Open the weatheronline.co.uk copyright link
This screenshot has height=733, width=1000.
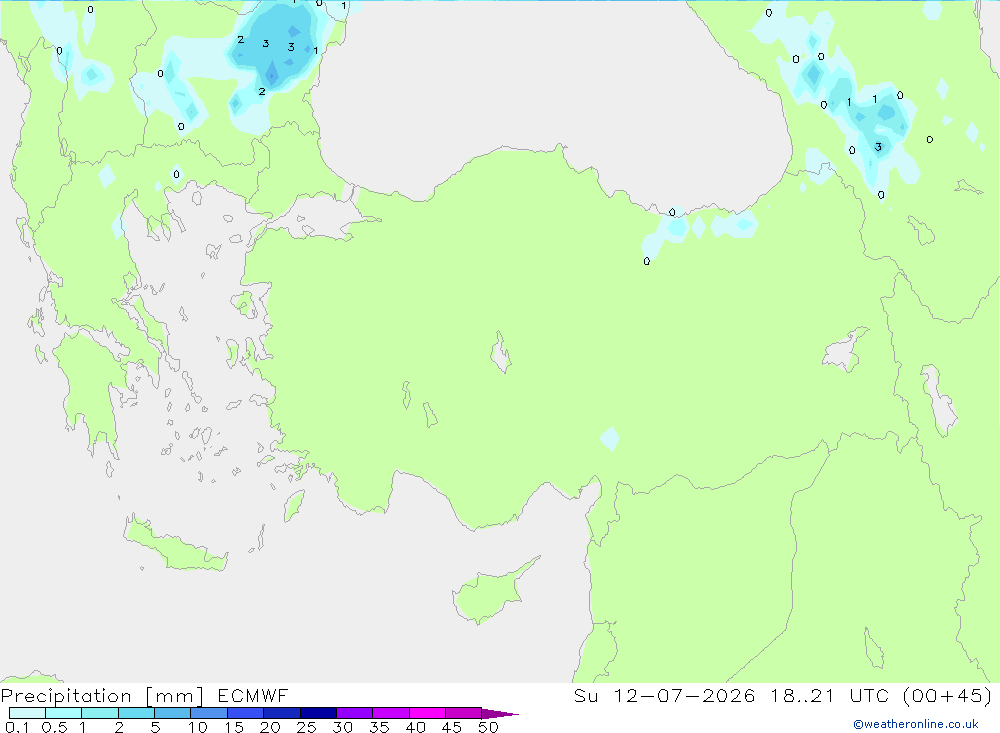(x=916, y=724)
